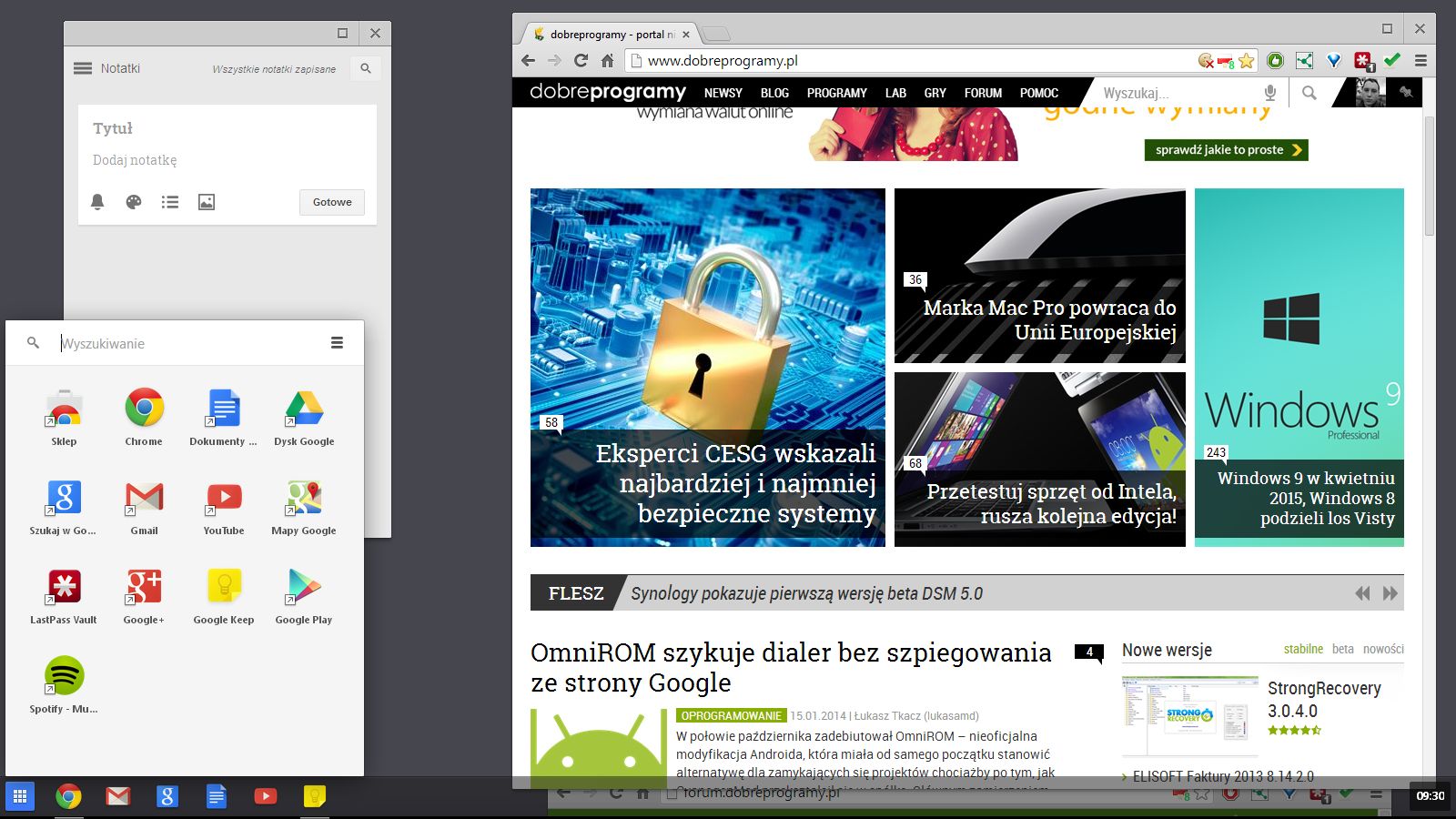Open the Spotify app
Viewport: 1456px width, 819px height.
coord(64,685)
